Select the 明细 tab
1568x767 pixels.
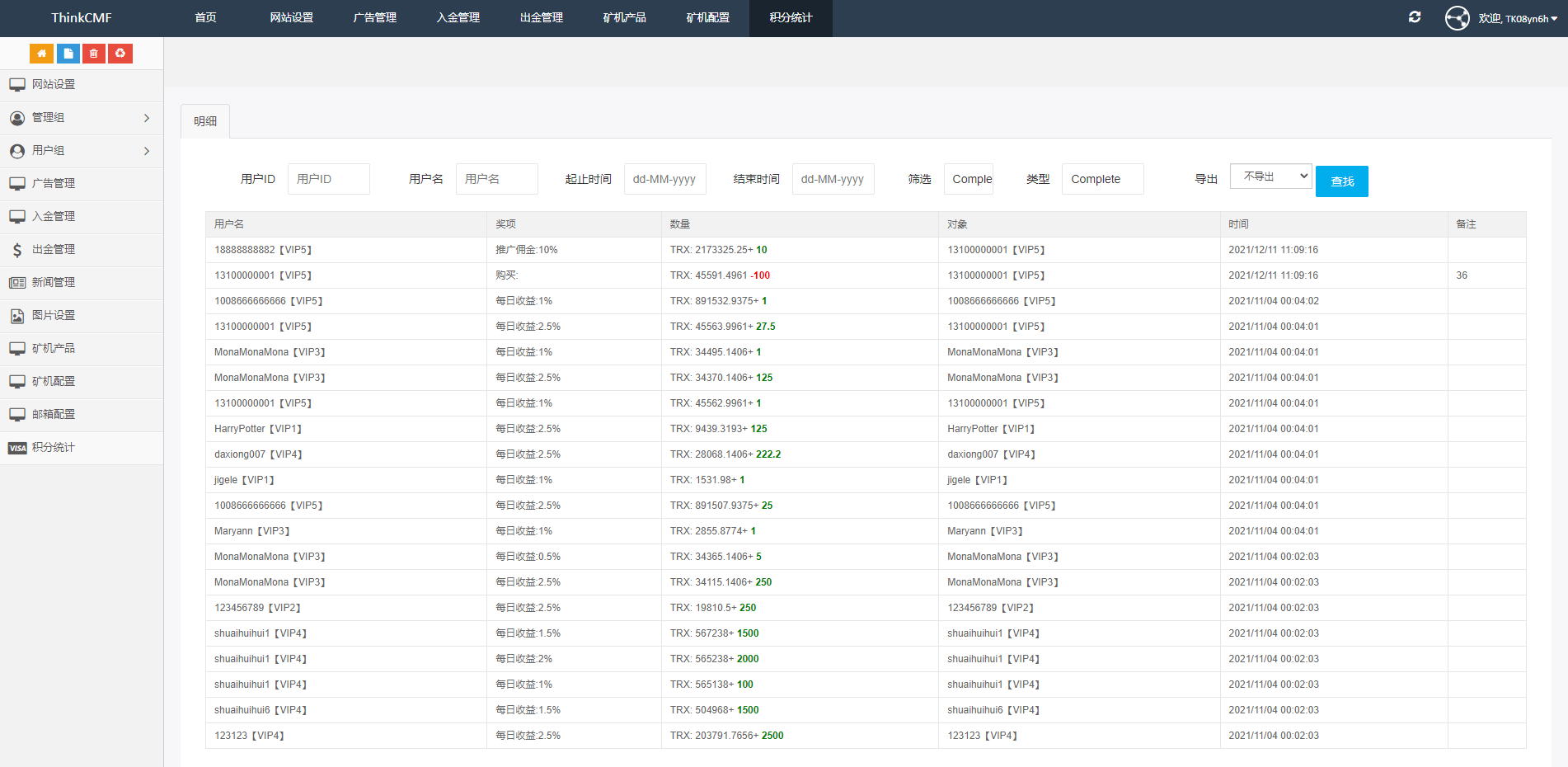pos(205,121)
